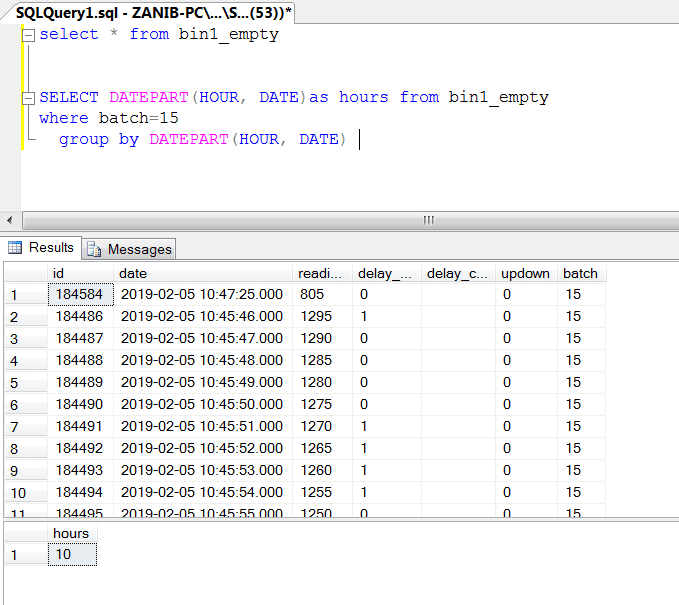Click the id column header

(x=80, y=273)
